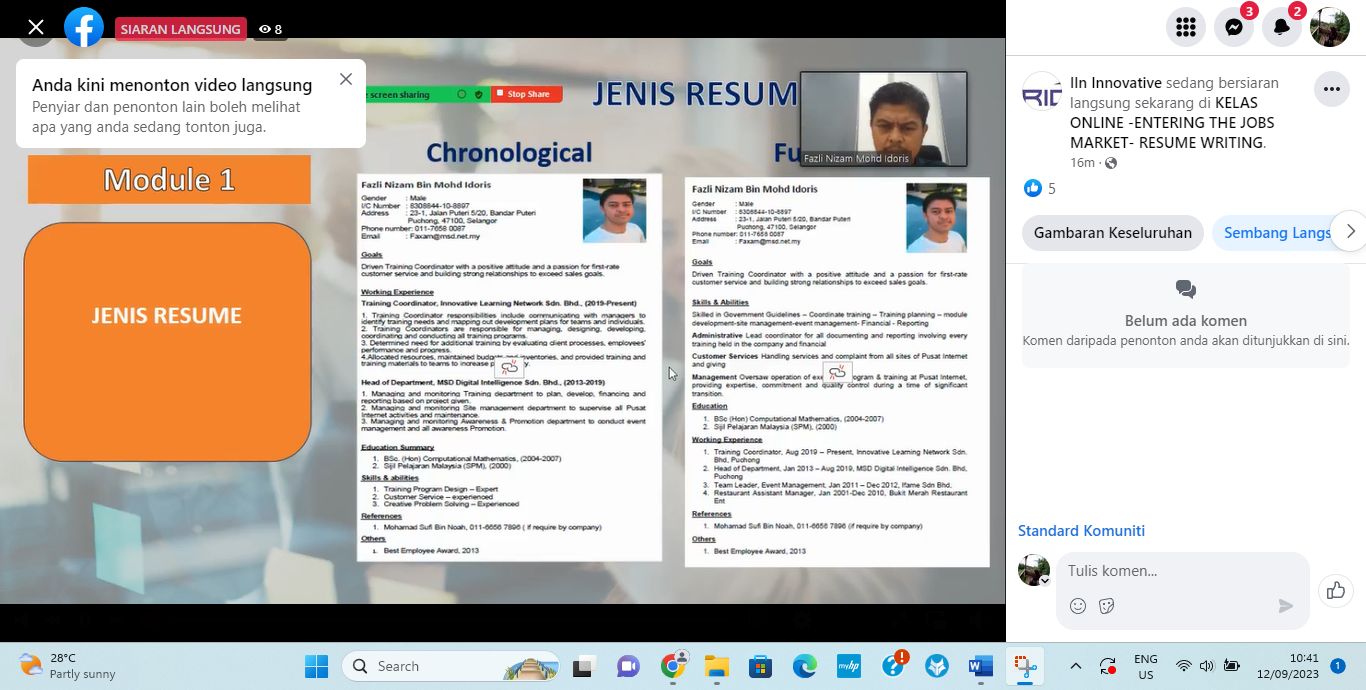This screenshot has height=690, width=1366.
Task: Click the Tulis komen text field
Action: pyautogui.click(x=1180, y=571)
